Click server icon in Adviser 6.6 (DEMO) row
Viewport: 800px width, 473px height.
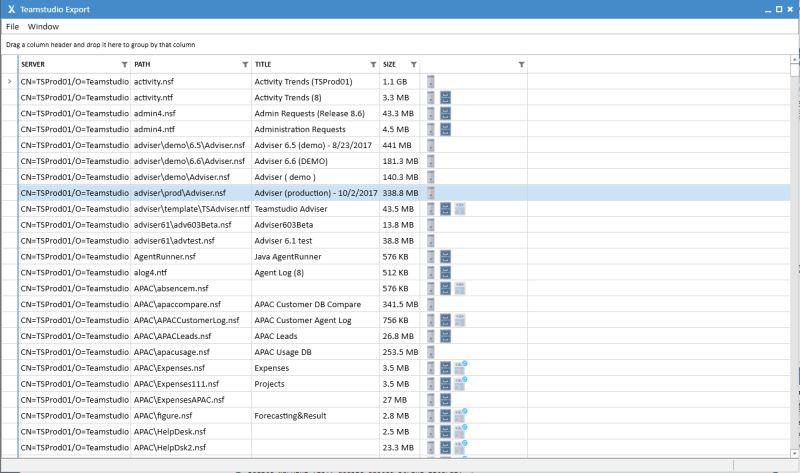[x=431, y=161]
